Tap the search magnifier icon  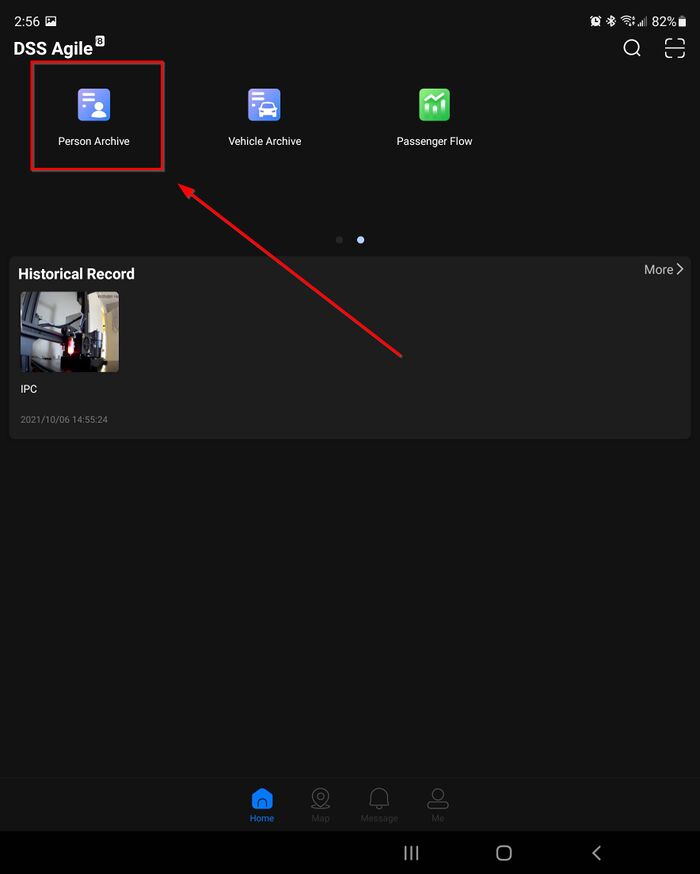(631, 48)
